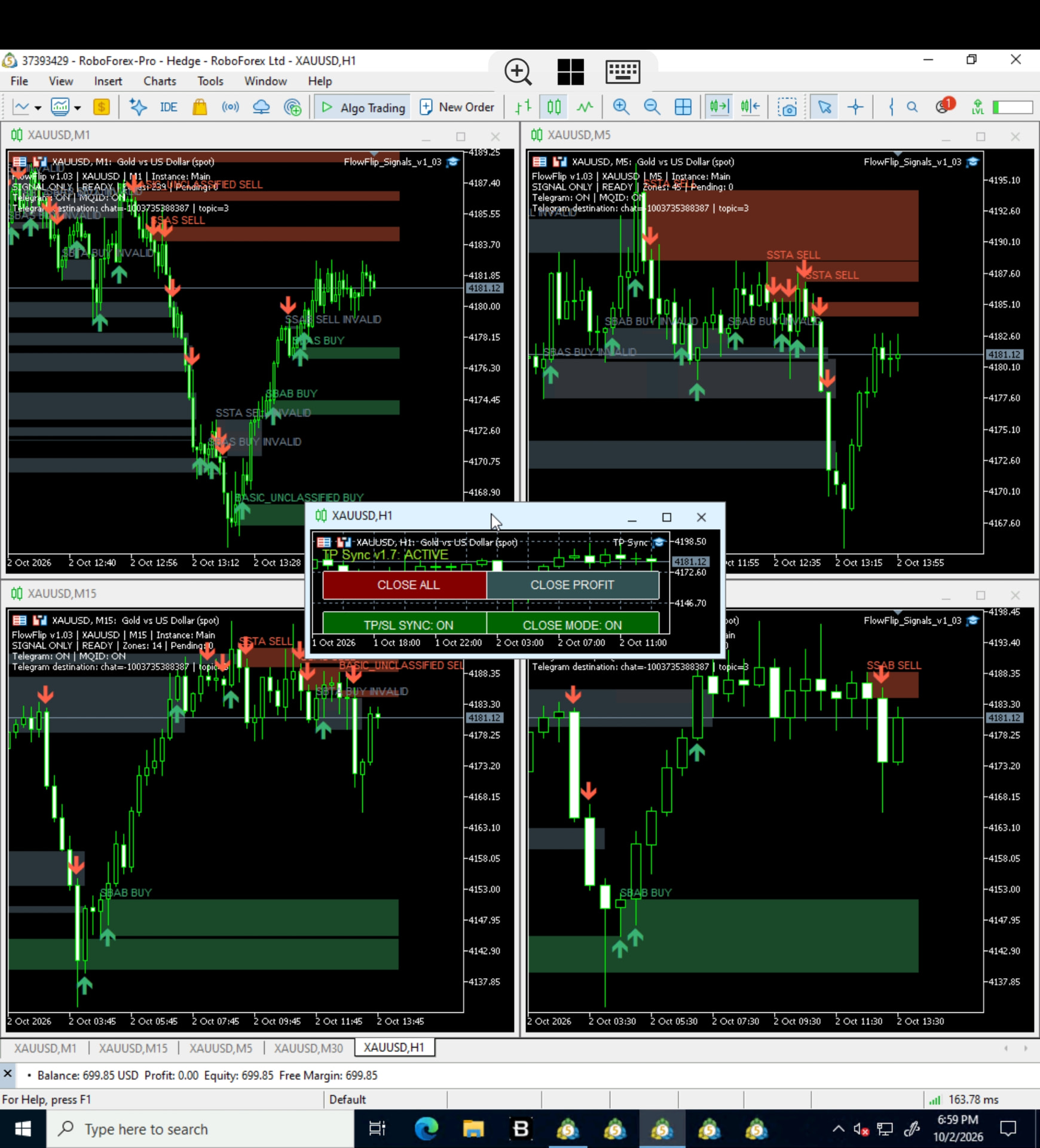Toggle CLOSE MODE: ON button
Viewport: 1040px width, 1148px height.
pos(573,623)
